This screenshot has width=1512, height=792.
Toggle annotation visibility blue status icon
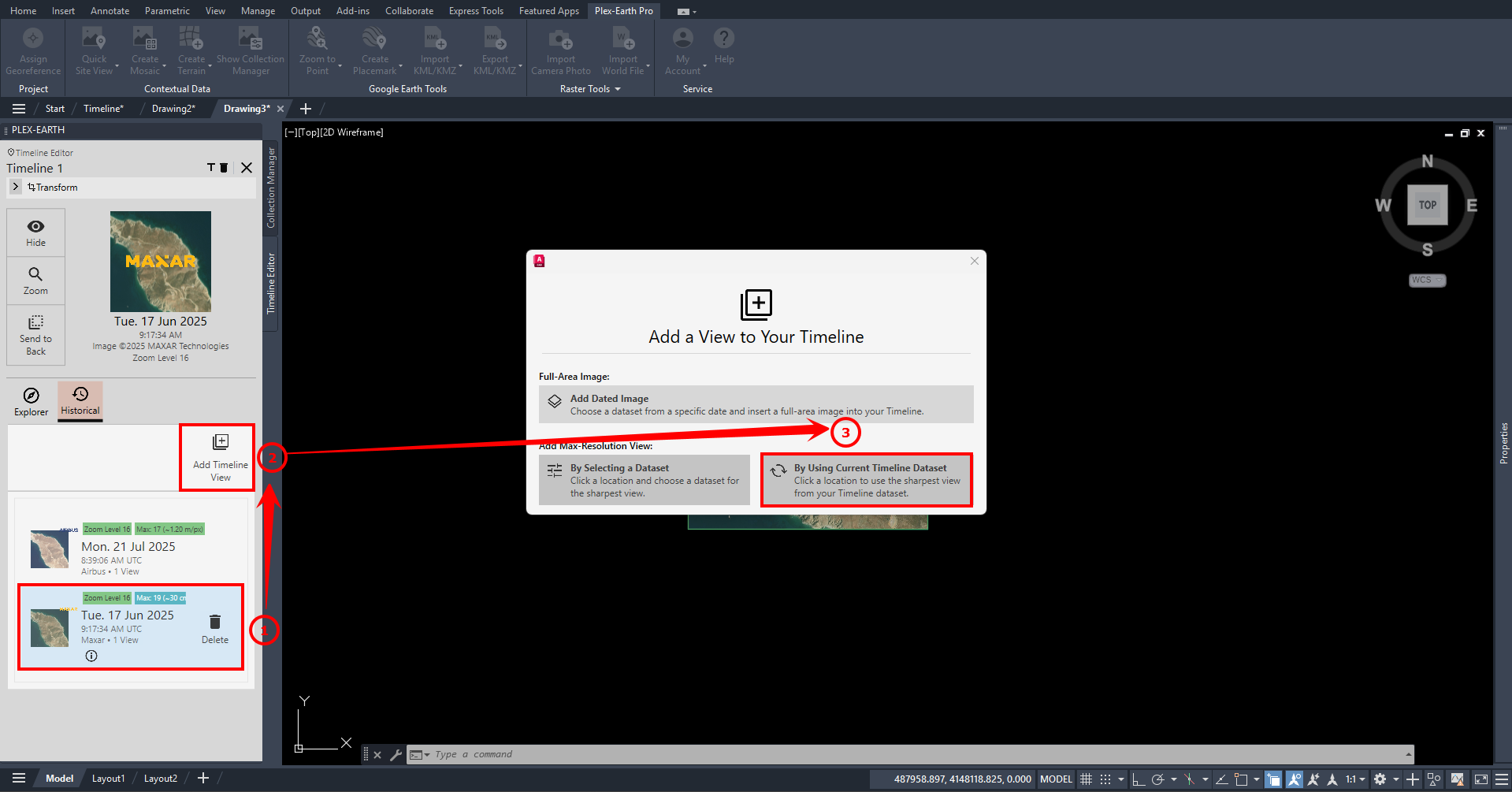pyautogui.click(x=1294, y=779)
